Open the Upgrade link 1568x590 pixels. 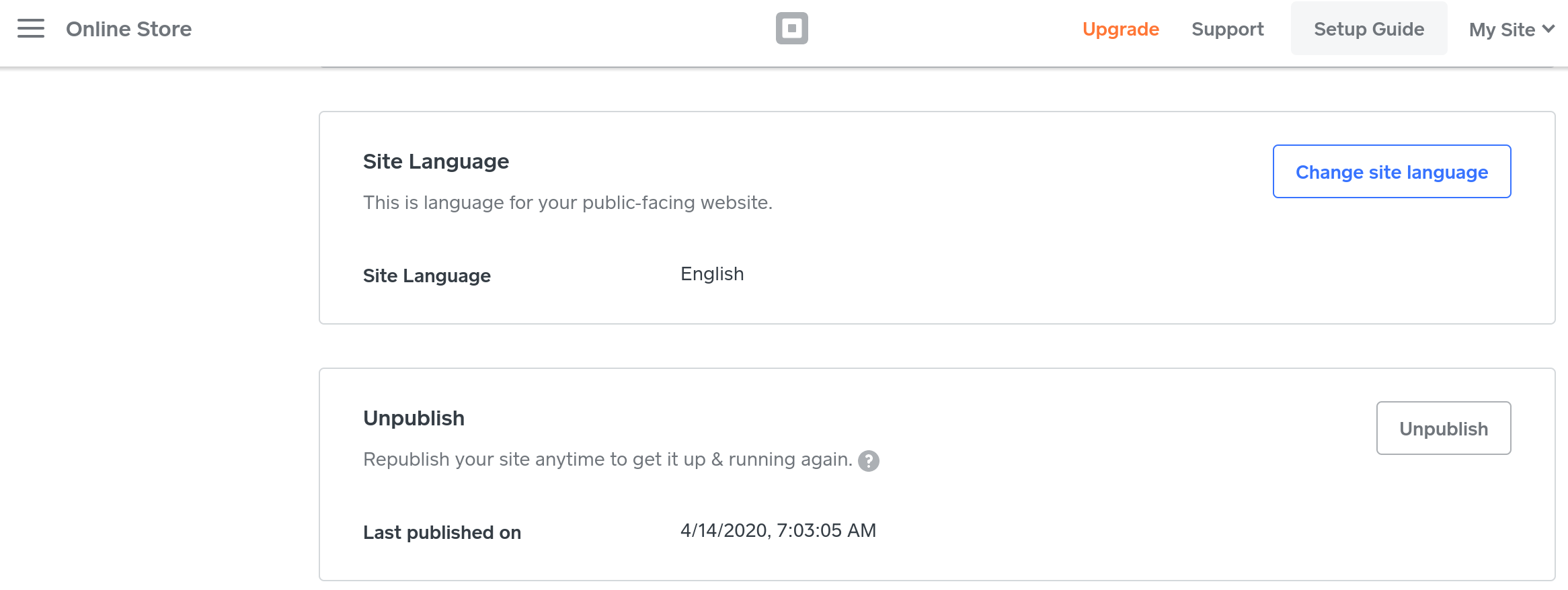(x=1120, y=30)
